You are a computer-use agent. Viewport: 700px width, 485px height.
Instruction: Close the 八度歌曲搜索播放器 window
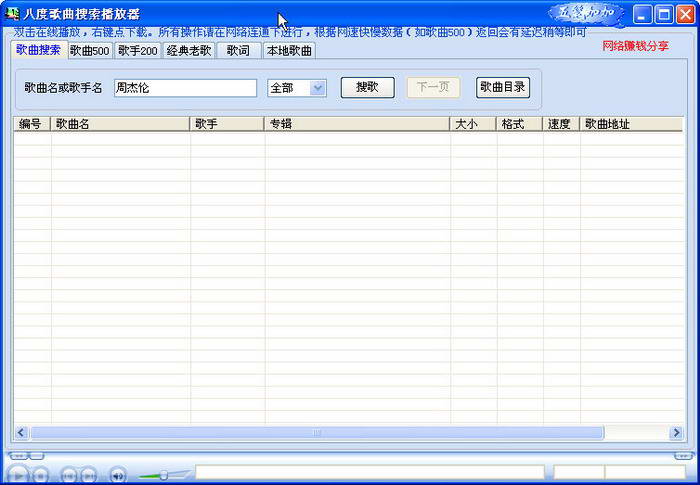(x=685, y=14)
